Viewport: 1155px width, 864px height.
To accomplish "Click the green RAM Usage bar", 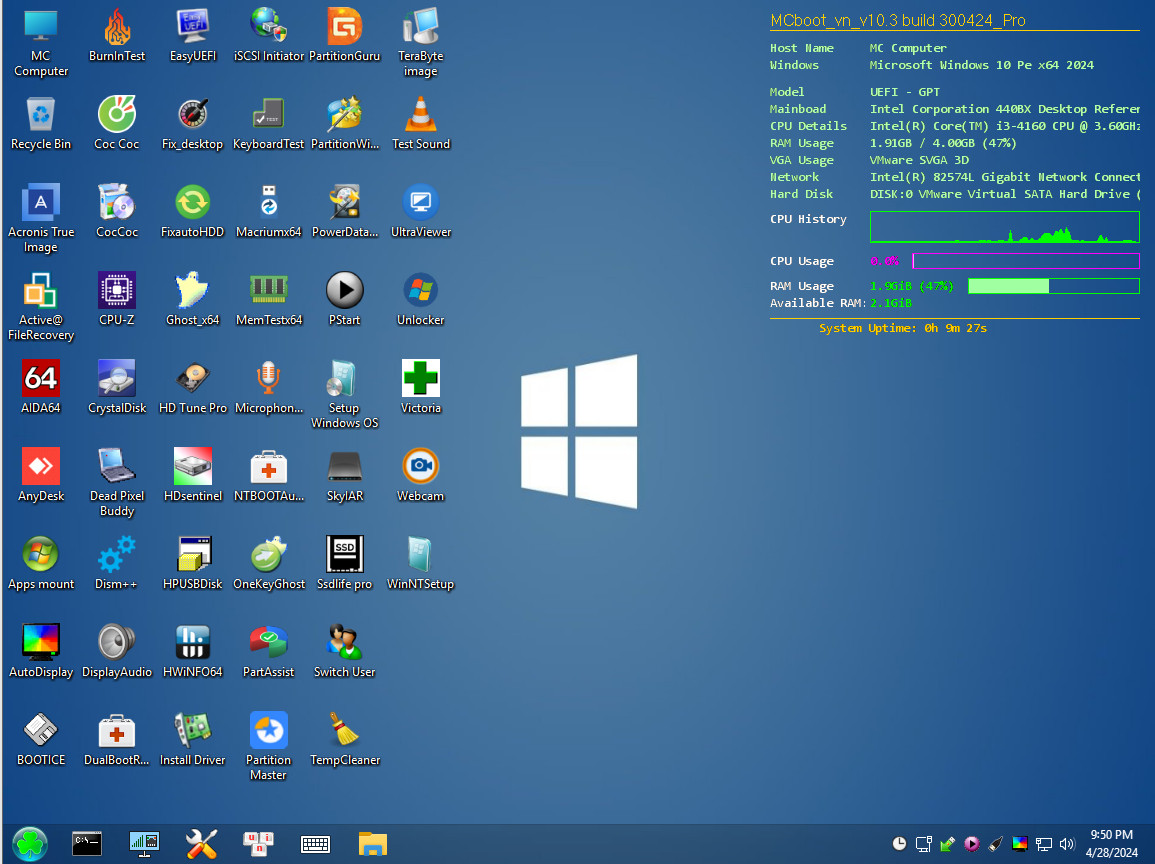I will coord(1054,286).
